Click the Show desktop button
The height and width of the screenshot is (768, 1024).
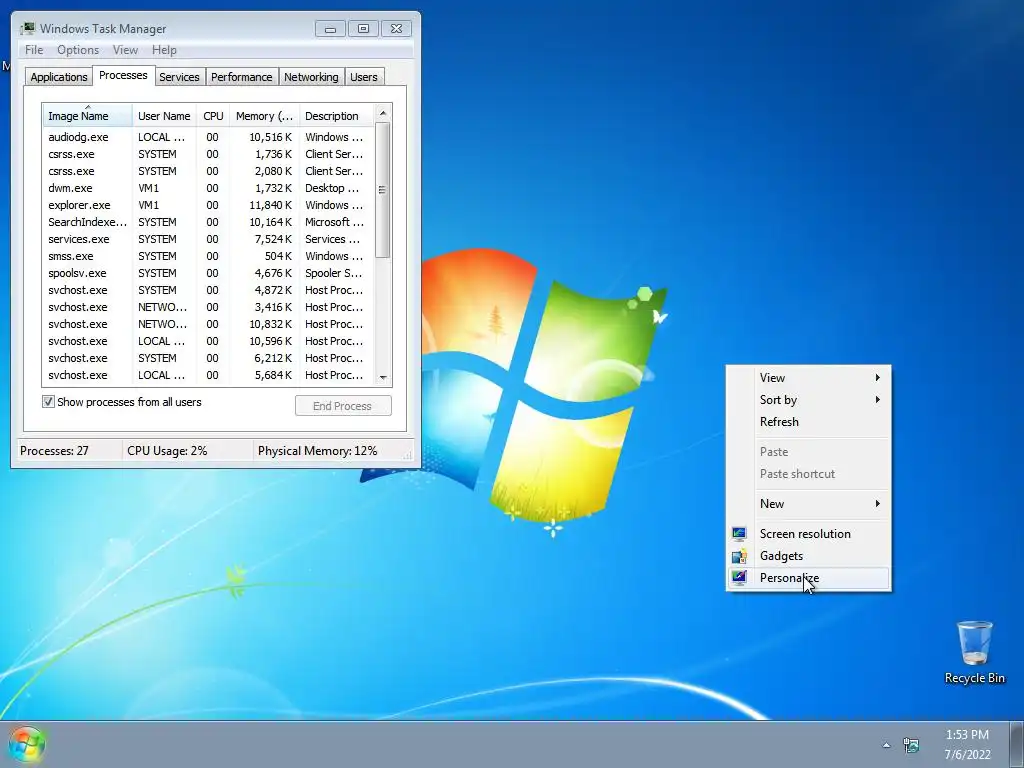[1016, 744]
